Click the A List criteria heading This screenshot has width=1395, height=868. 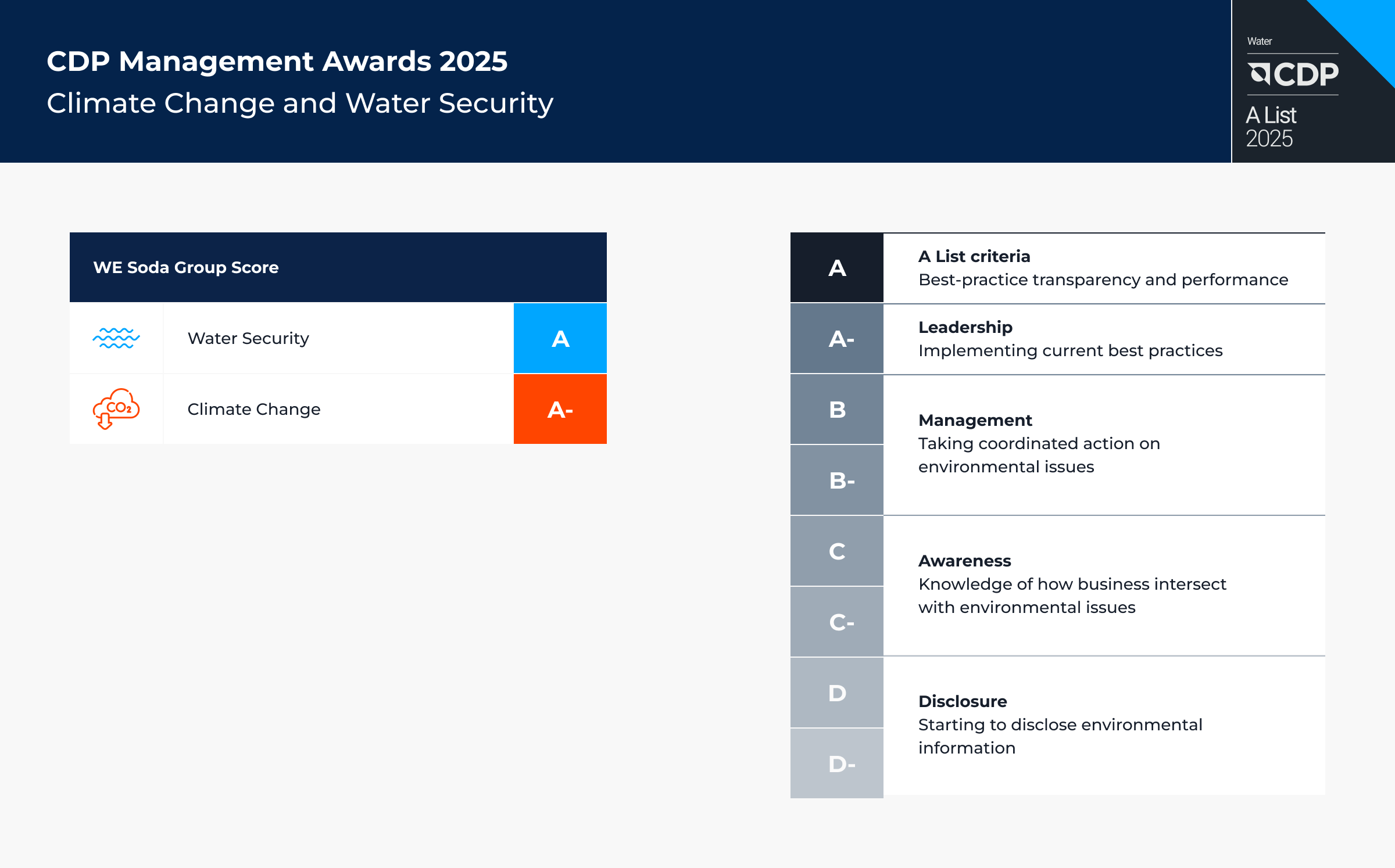(x=974, y=256)
